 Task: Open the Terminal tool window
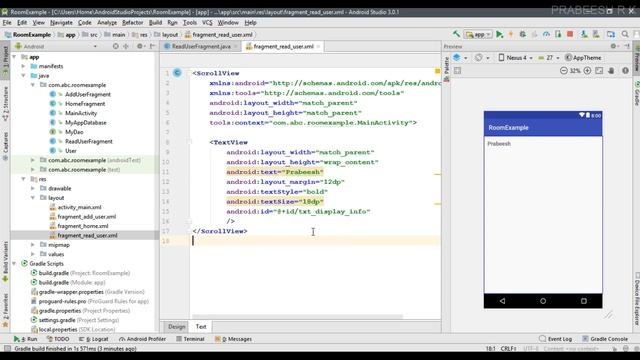pos(190,339)
